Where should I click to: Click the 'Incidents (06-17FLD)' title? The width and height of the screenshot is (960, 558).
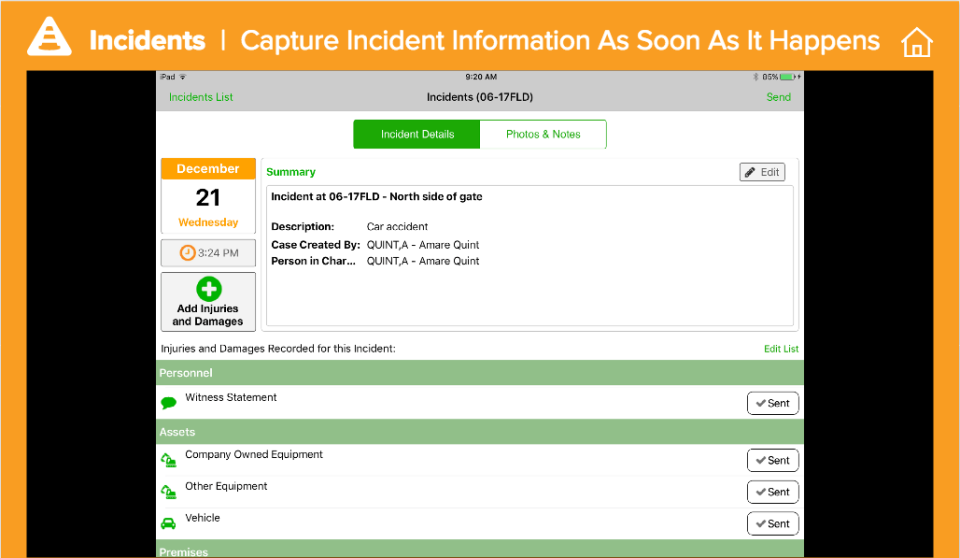pos(479,97)
